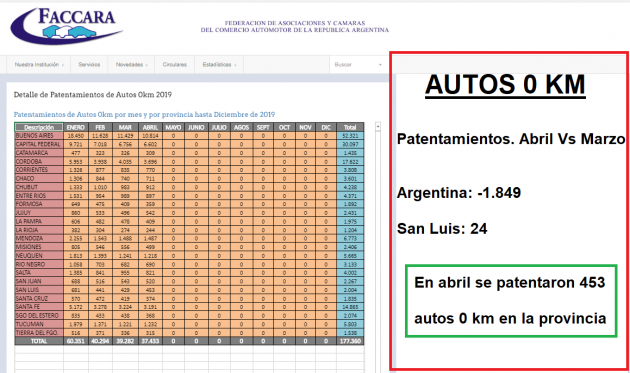Image resolution: width=630 pixels, height=373 pixels.
Task: Open the Circulares menu item
Action: tap(175, 65)
